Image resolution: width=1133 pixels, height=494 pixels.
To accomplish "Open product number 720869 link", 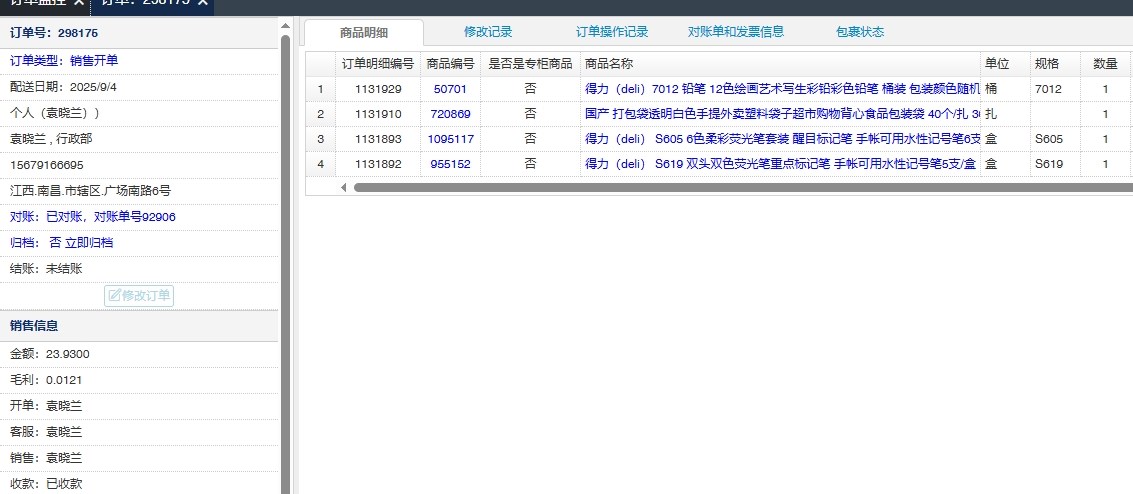I will 450,114.
